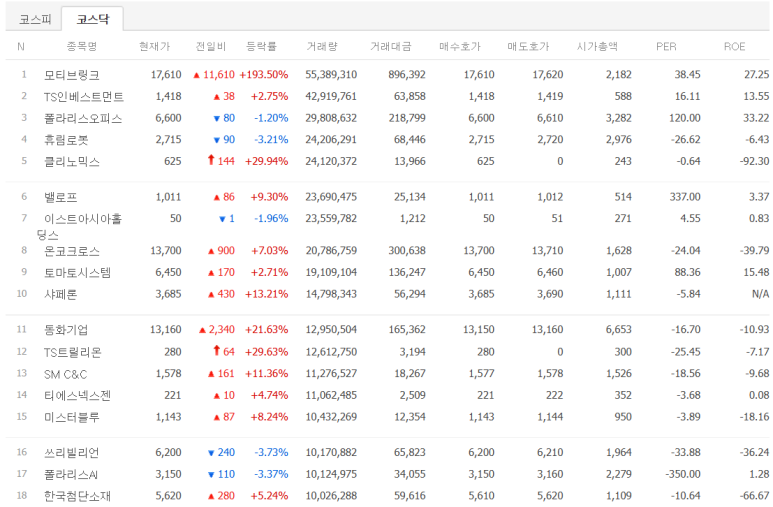This screenshot has width=773, height=507.
Task: Click the -350.00 PER value
Action: [x=683, y=474]
